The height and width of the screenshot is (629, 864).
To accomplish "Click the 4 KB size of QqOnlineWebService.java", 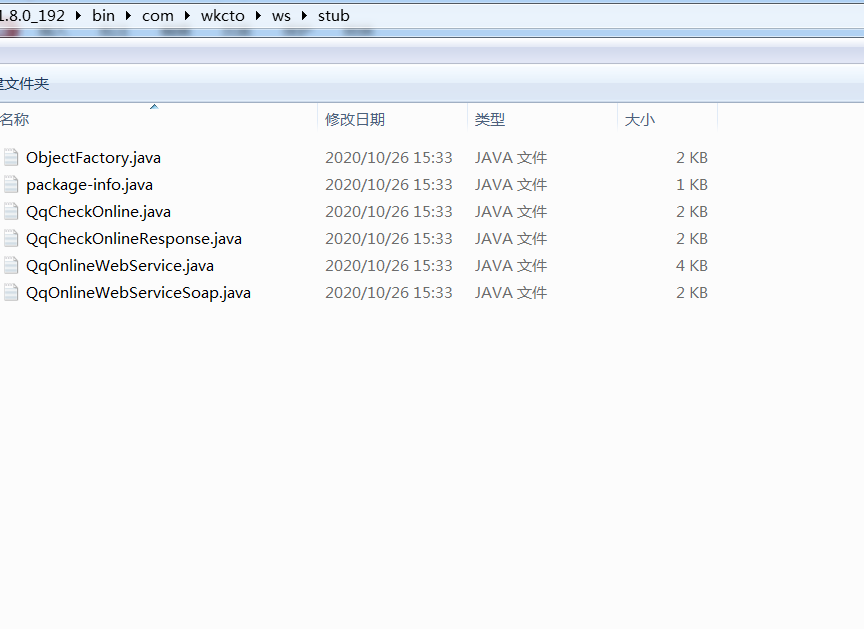I will [692, 265].
